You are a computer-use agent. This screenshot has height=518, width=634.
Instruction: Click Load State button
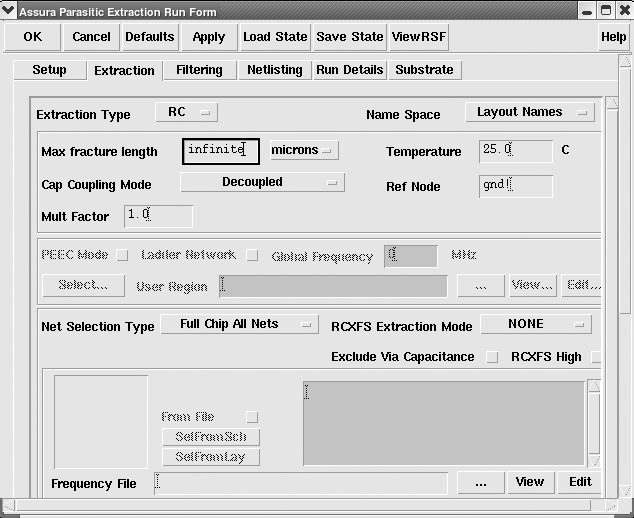(275, 37)
